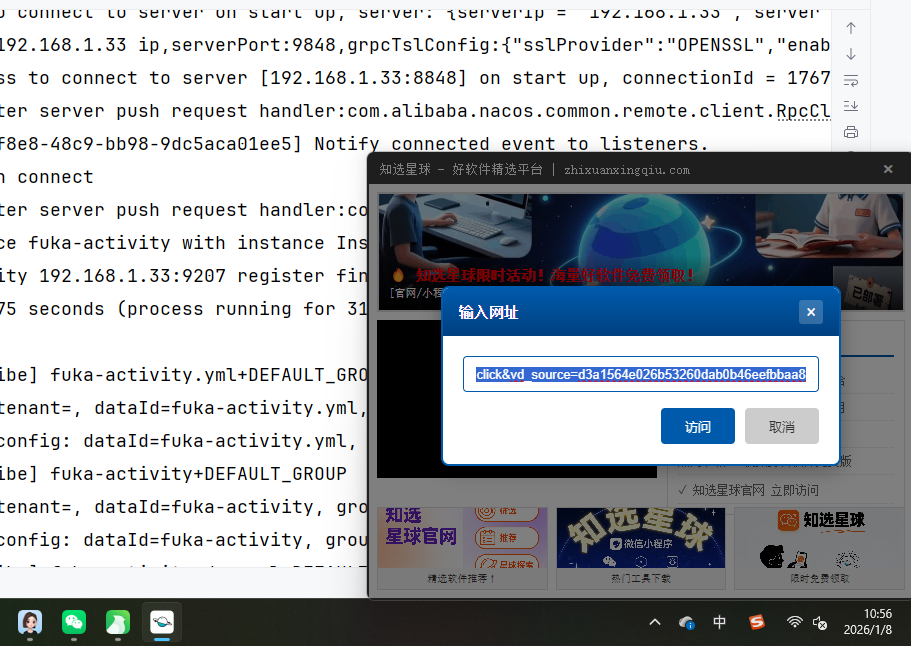This screenshot has height=646, width=911.
Task: Click the Sogou input S tray icon
Action: coord(756,622)
